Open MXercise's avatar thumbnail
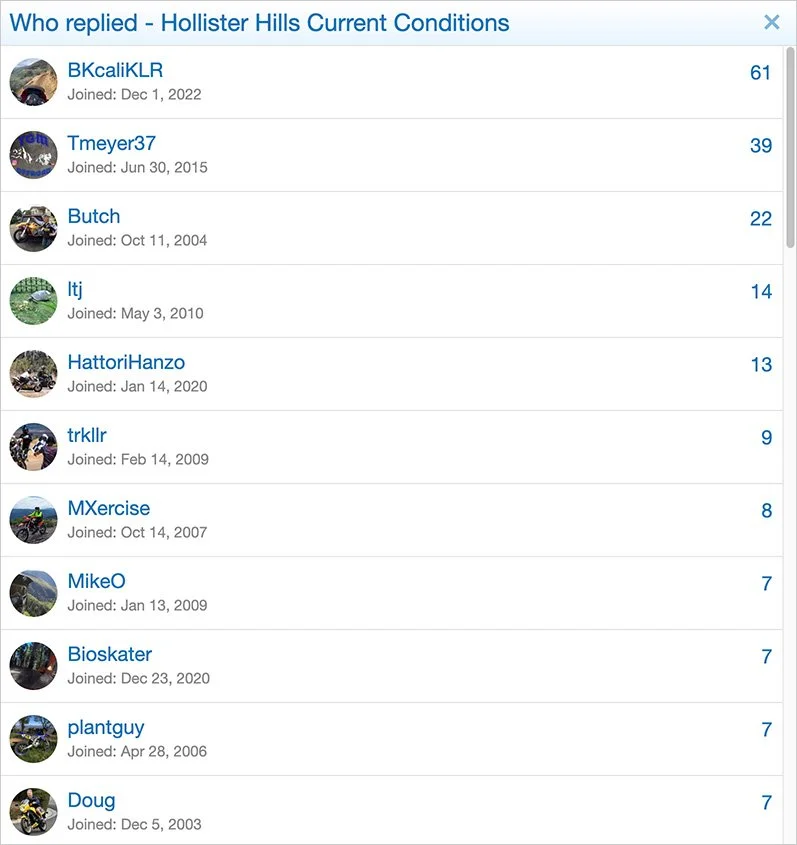 pos(33,520)
